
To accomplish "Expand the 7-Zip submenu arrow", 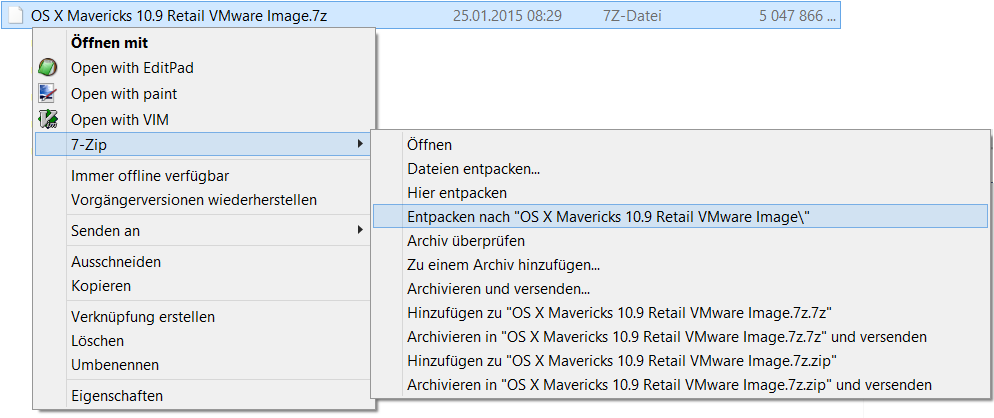I will [x=360, y=145].
